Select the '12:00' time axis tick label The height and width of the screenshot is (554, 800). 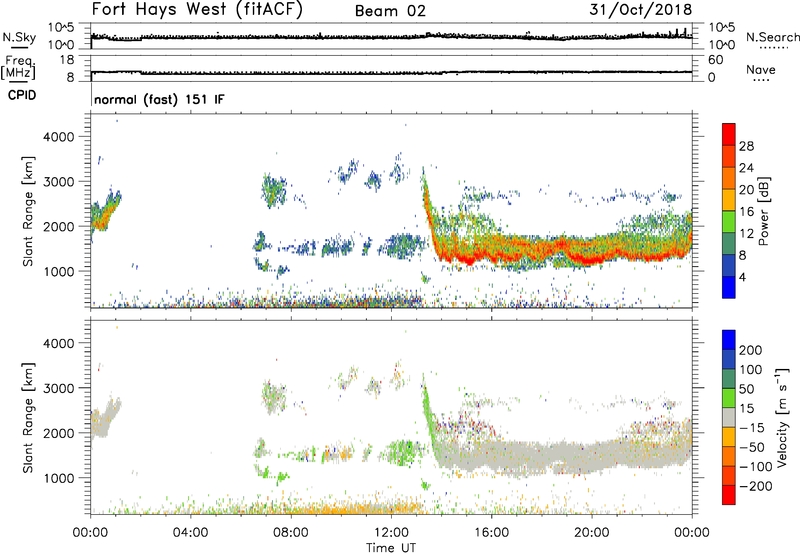391,533
